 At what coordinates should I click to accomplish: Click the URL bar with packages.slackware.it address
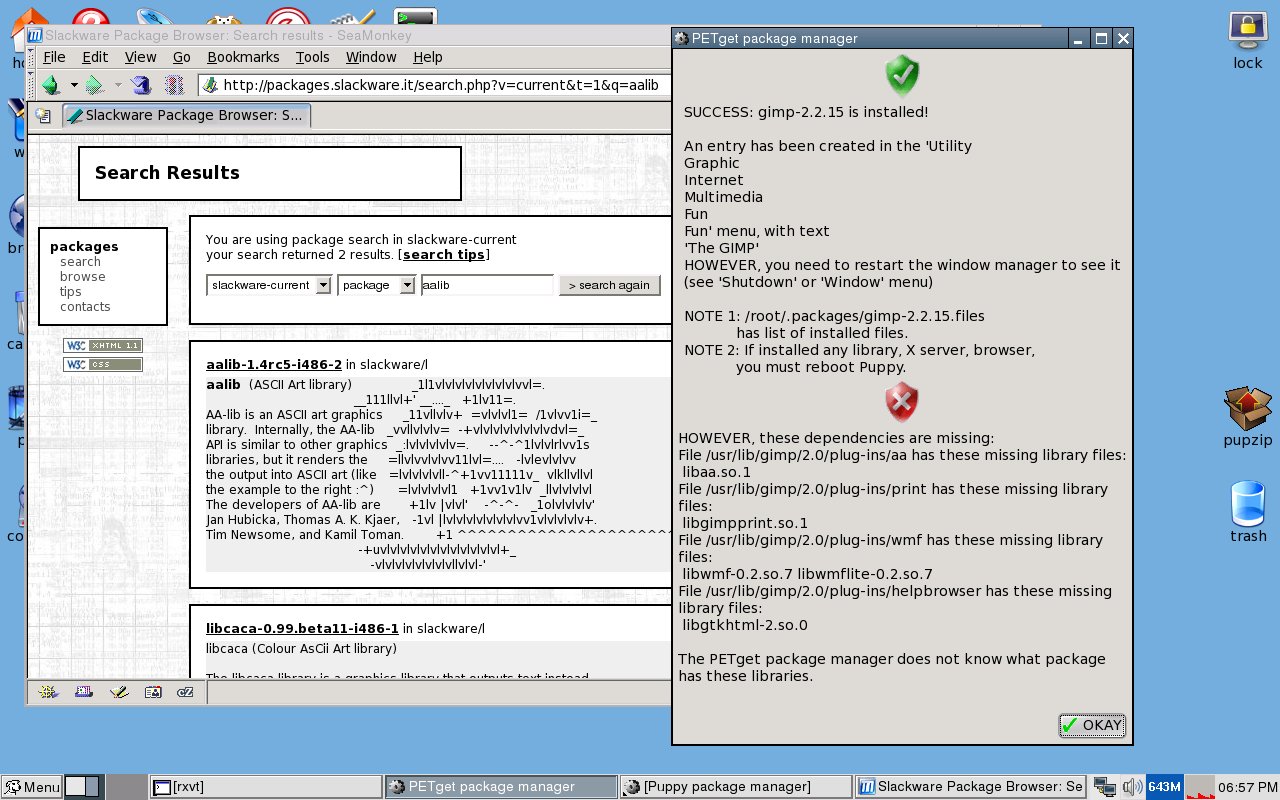coord(434,85)
